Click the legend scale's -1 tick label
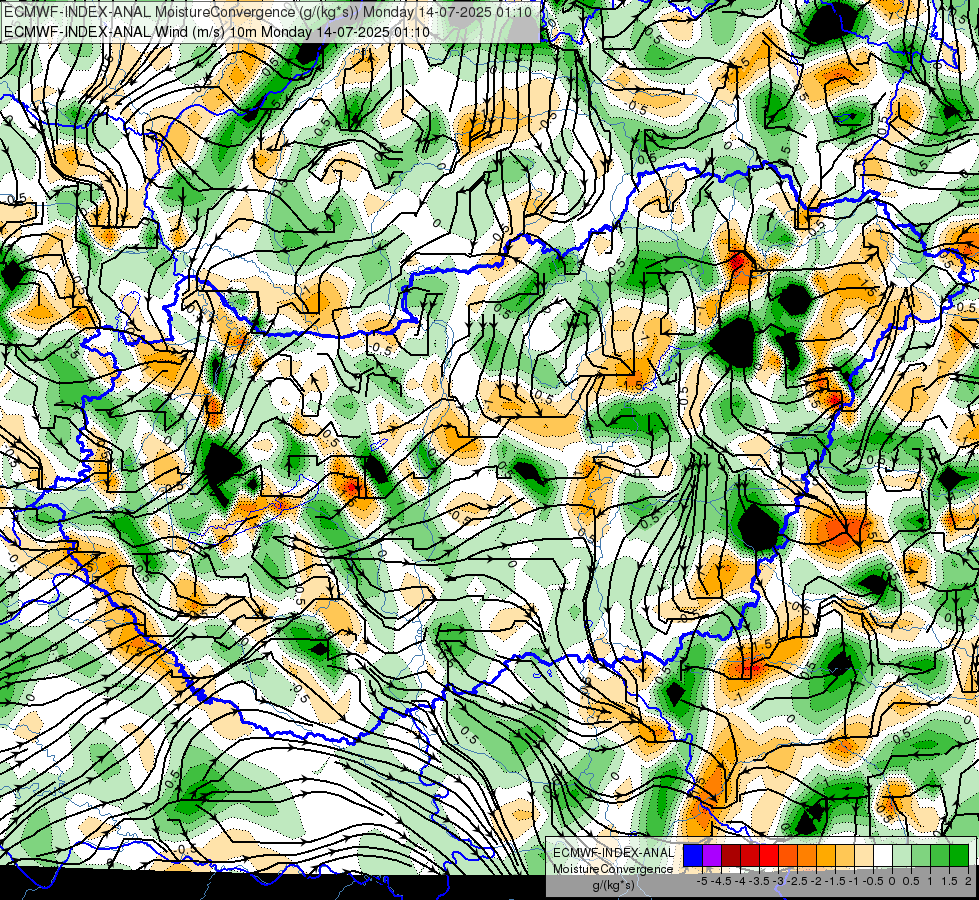 click(x=854, y=881)
